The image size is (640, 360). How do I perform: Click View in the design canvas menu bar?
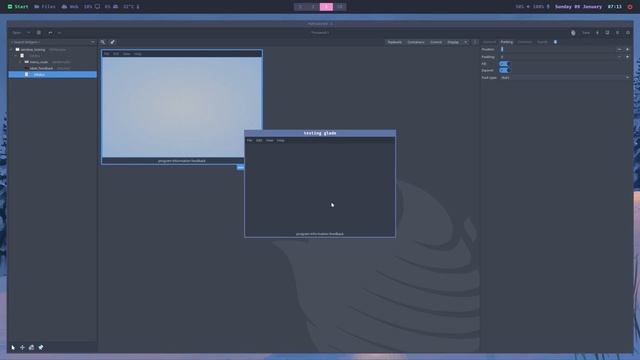pos(127,54)
